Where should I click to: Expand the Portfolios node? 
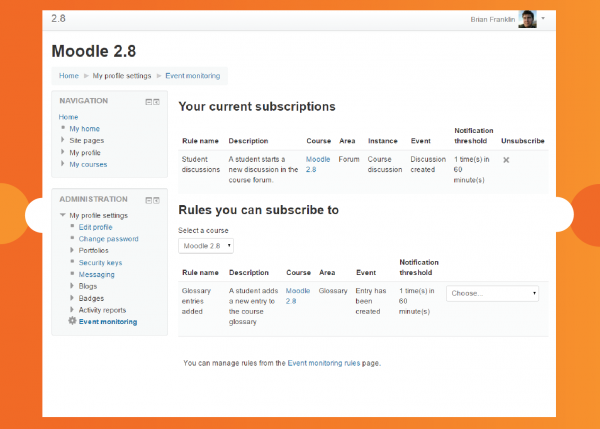click(72, 250)
